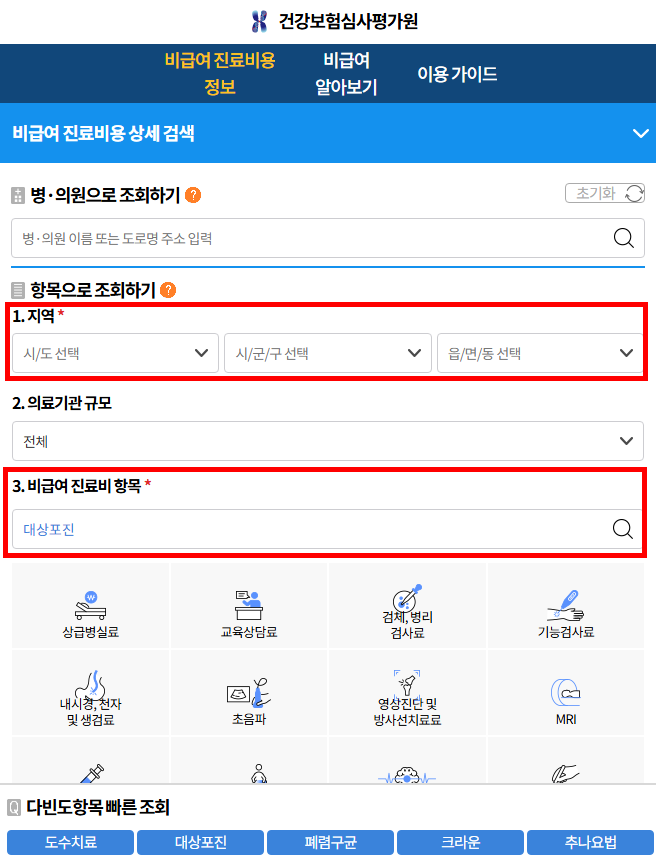Screen dimensions: 656x861
Task: Select the 상급병실료 category icon
Action: pos(91,606)
